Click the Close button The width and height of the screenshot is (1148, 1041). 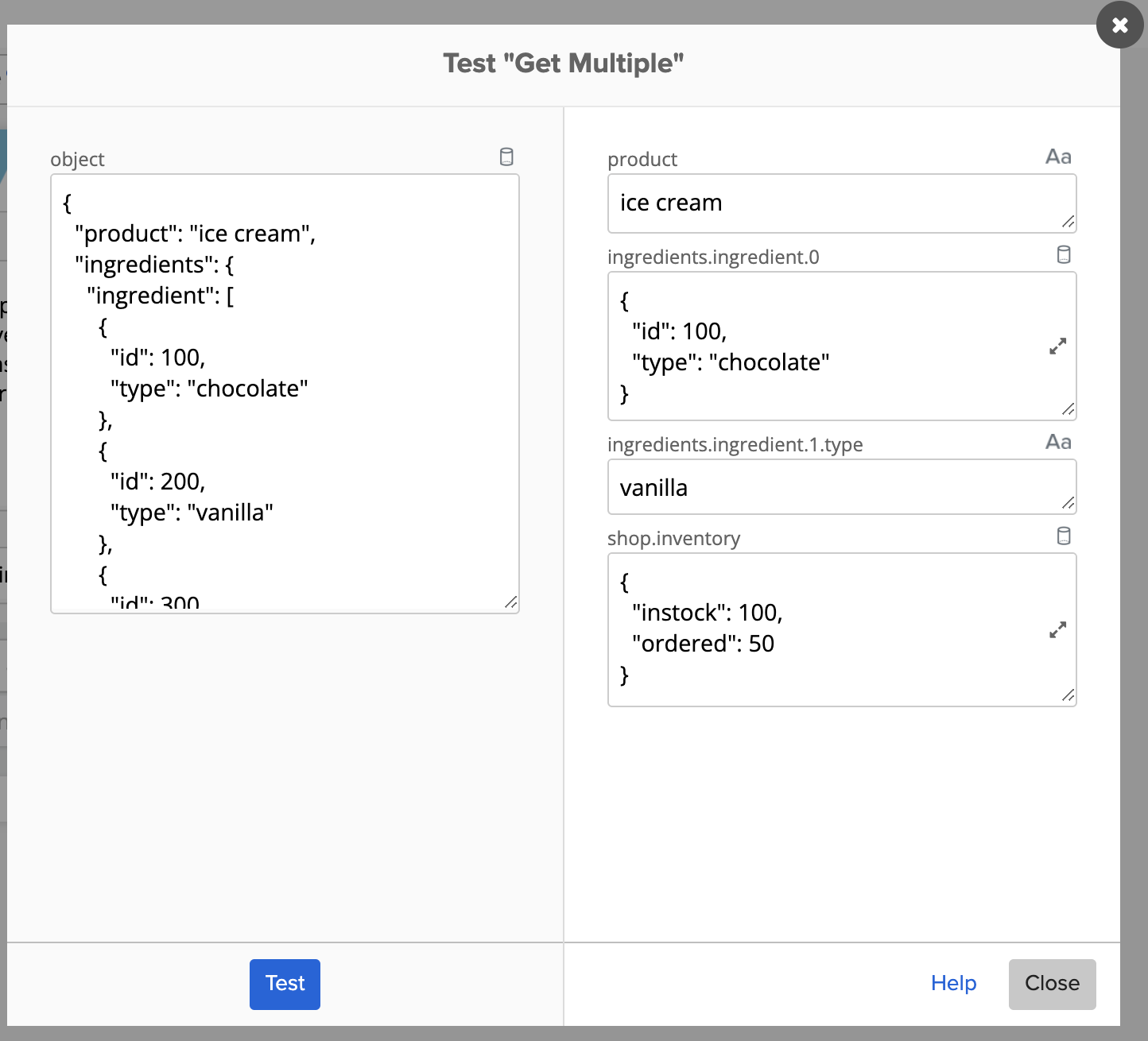(1052, 984)
